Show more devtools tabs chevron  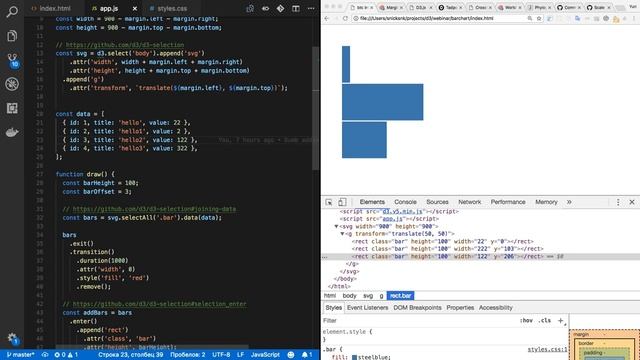569,202
